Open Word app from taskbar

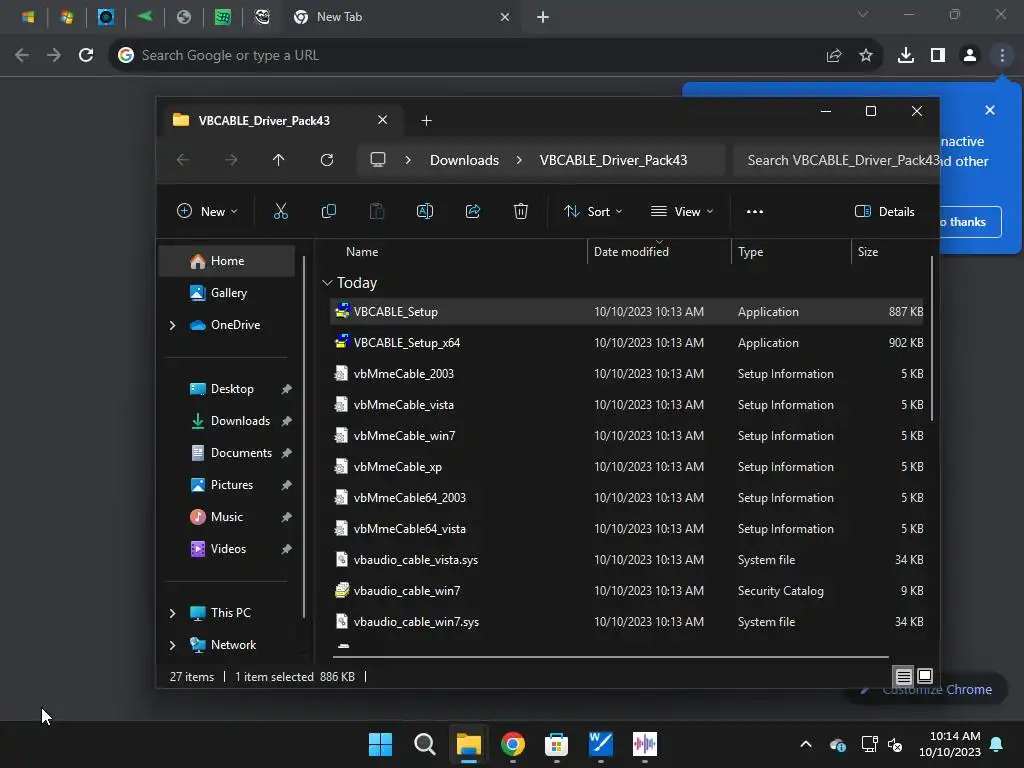[600, 744]
